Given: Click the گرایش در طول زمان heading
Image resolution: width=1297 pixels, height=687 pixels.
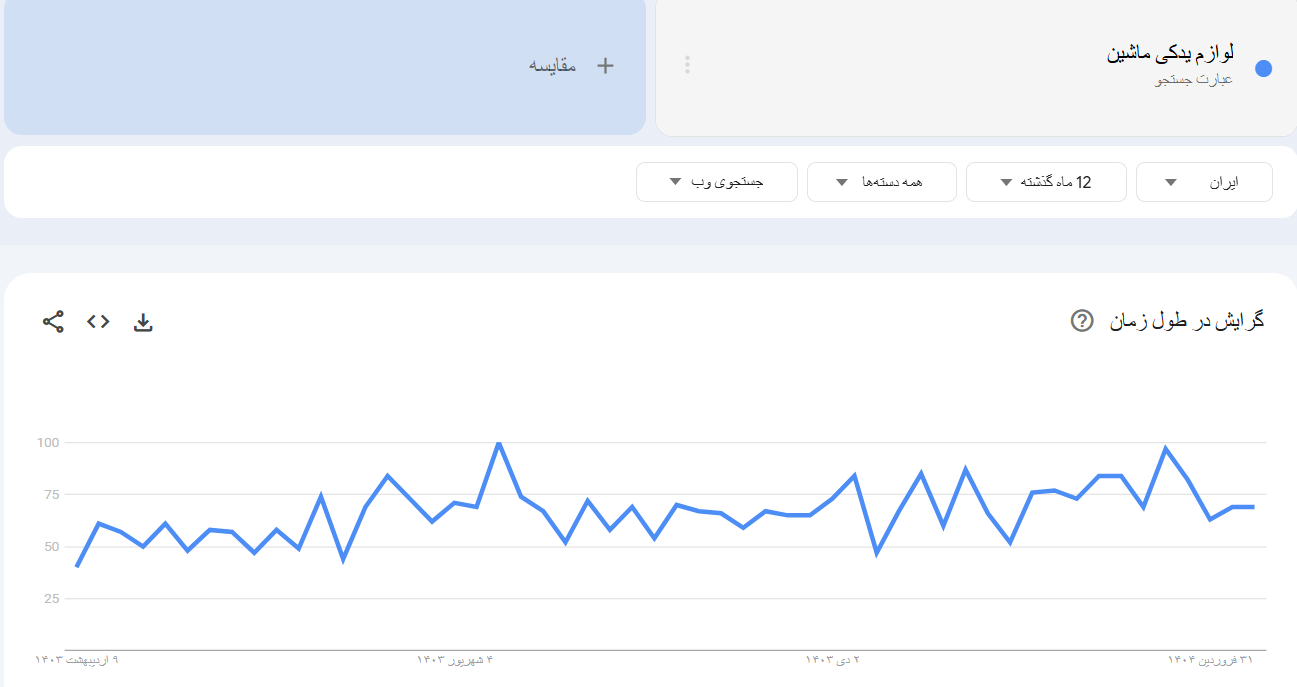Looking at the screenshot, I should (1186, 321).
